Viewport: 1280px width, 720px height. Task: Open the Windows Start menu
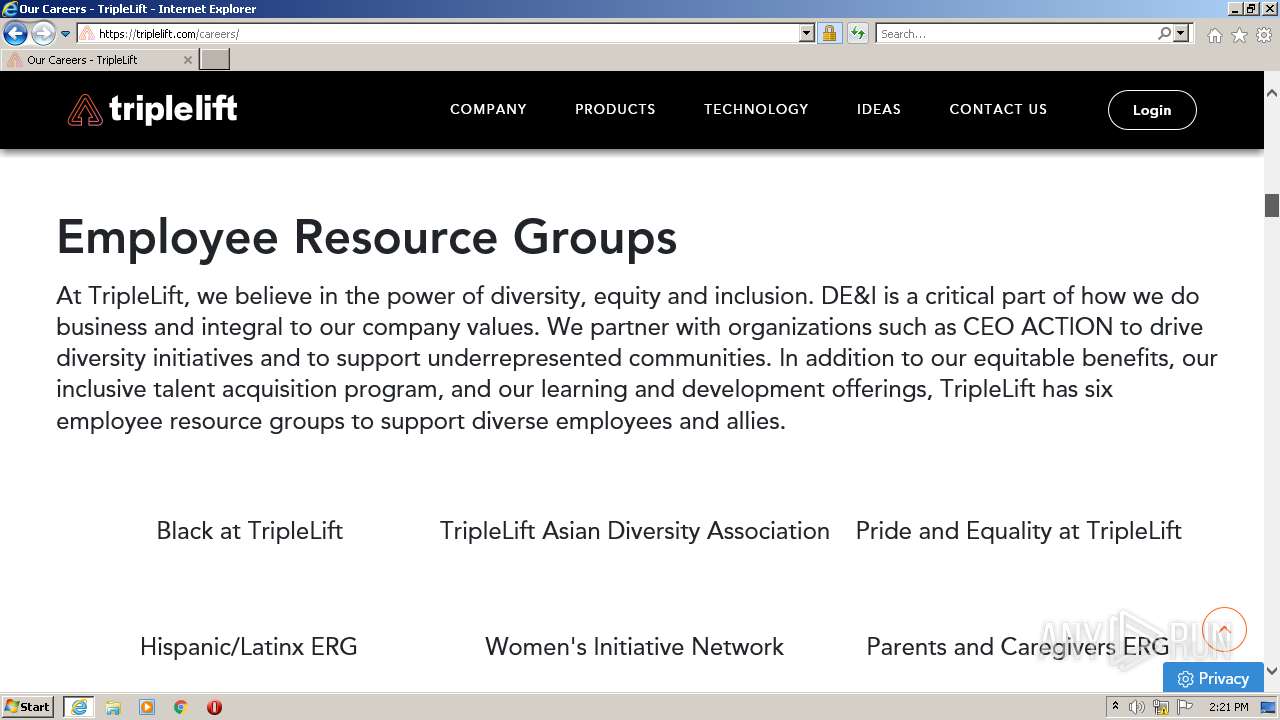(x=28, y=707)
